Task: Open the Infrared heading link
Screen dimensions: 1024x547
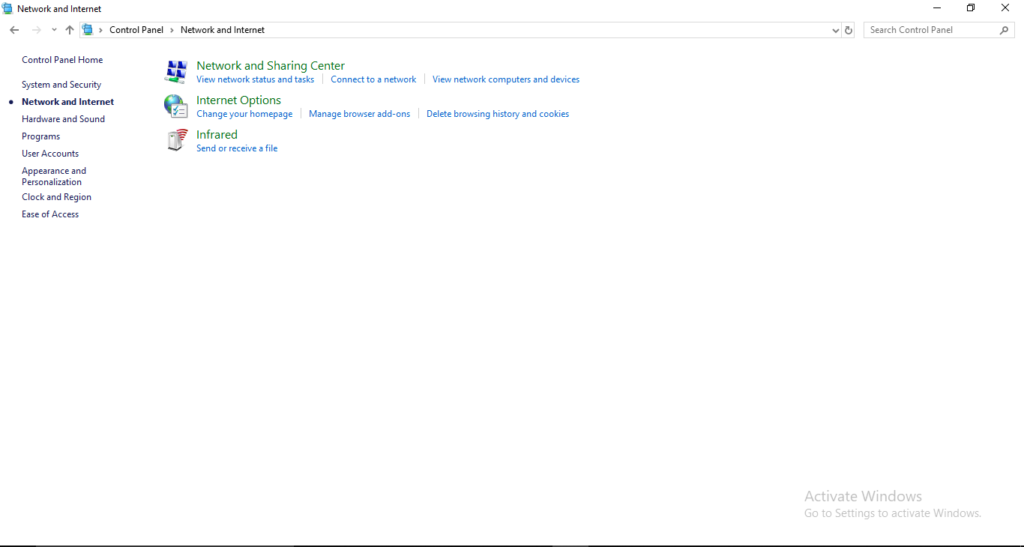Action: [217, 134]
